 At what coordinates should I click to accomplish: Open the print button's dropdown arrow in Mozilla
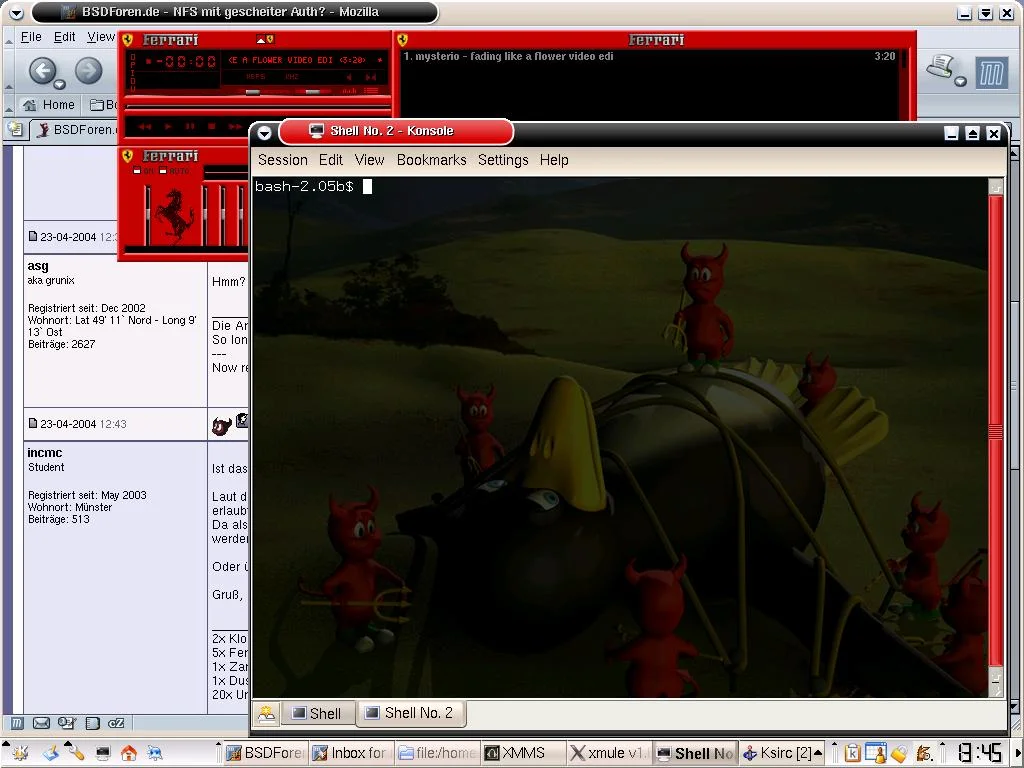click(961, 82)
